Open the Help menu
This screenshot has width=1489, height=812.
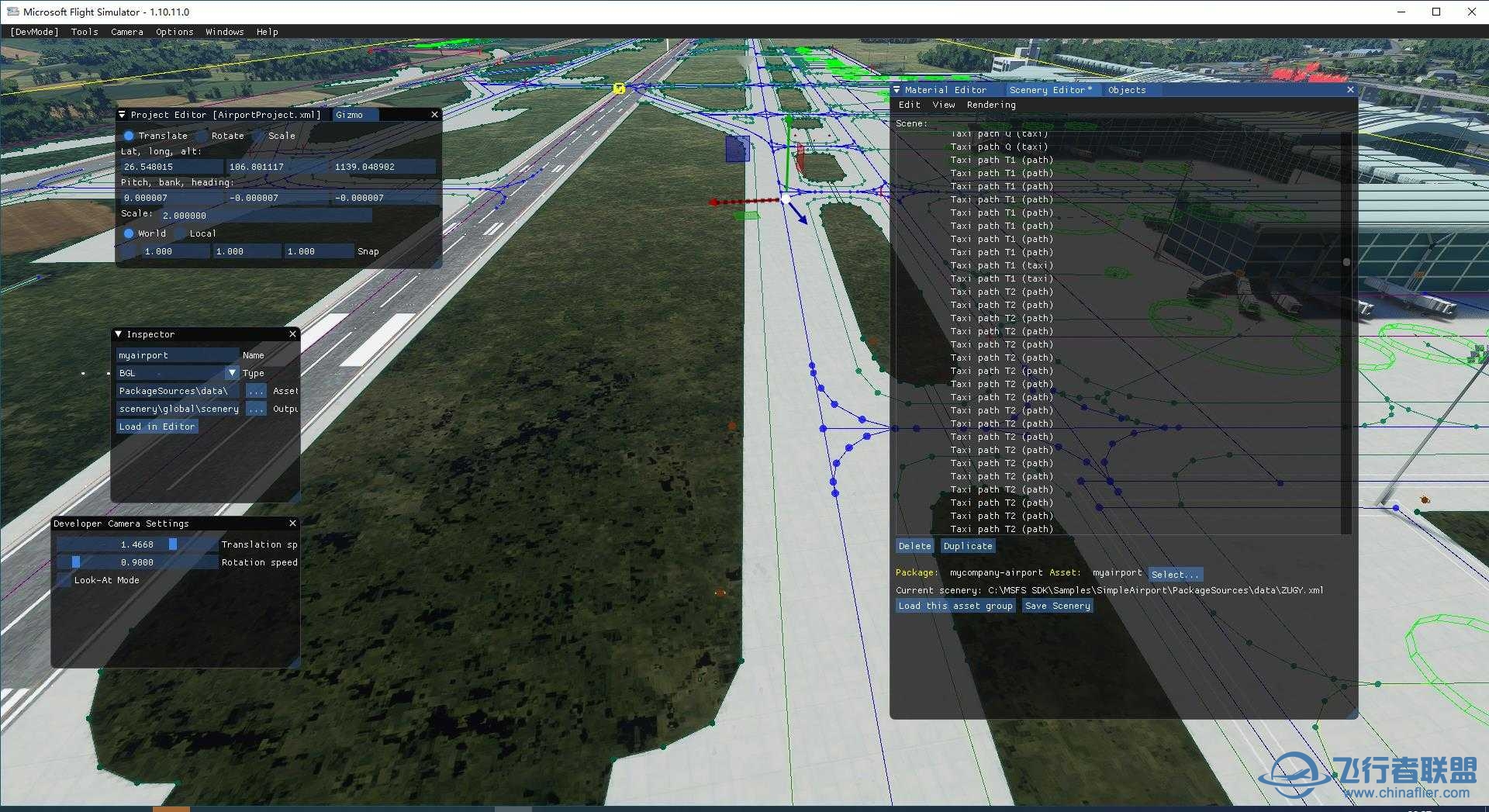tap(268, 32)
